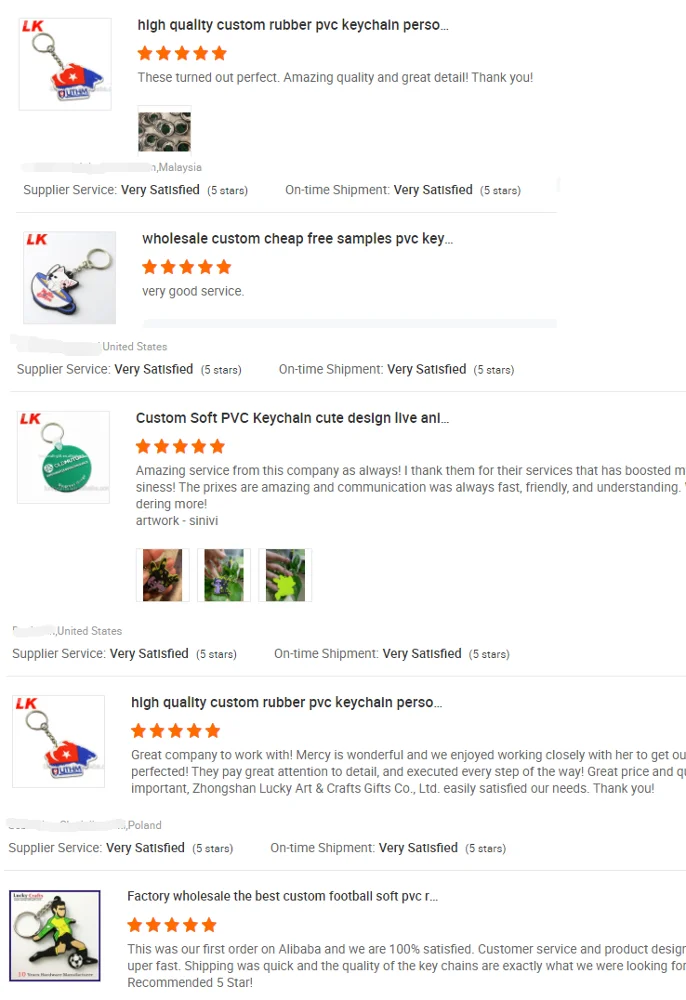Image resolution: width=686 pixels, height=1000 pixels.
Task: Open "high quality custom rubber" title above Poland review
Action: click(287, 703)
